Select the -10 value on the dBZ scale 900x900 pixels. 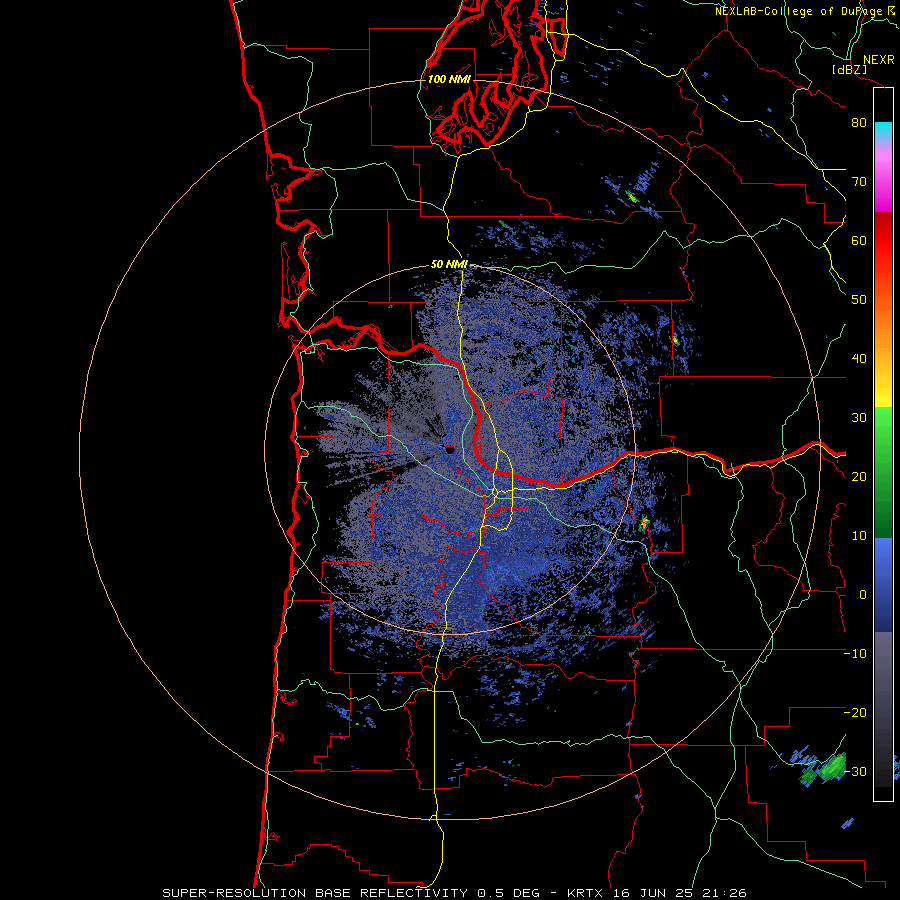[855, 653]
